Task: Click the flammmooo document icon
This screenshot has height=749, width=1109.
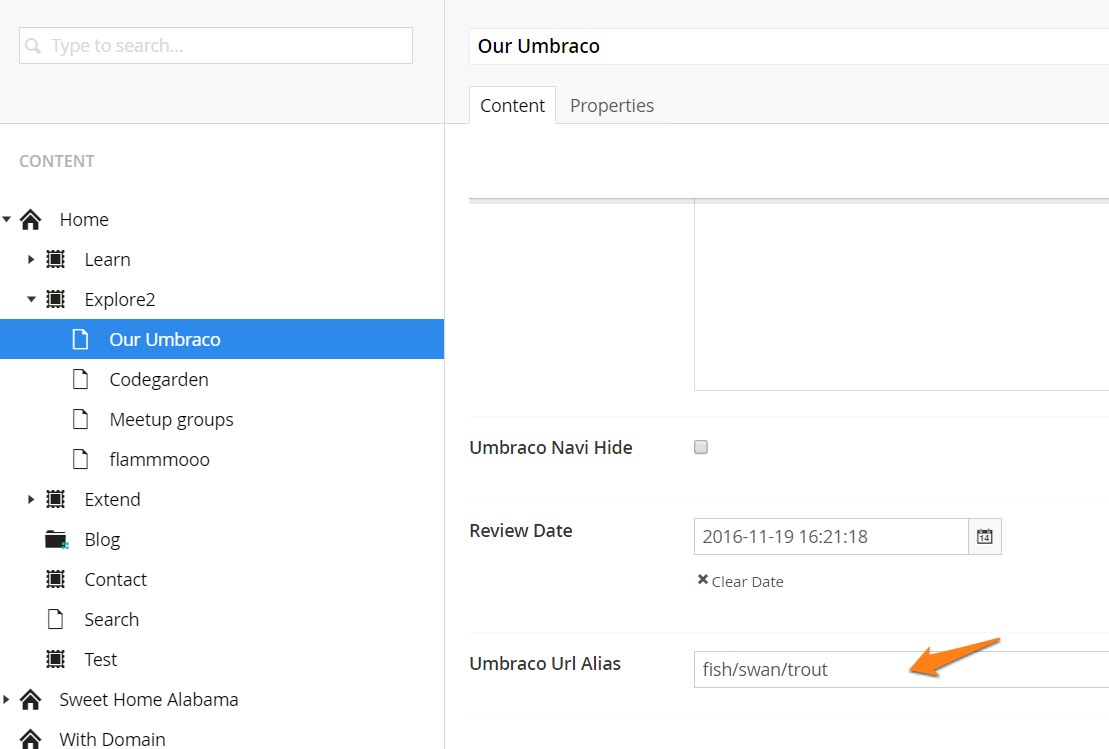Action: coord(81,460)
